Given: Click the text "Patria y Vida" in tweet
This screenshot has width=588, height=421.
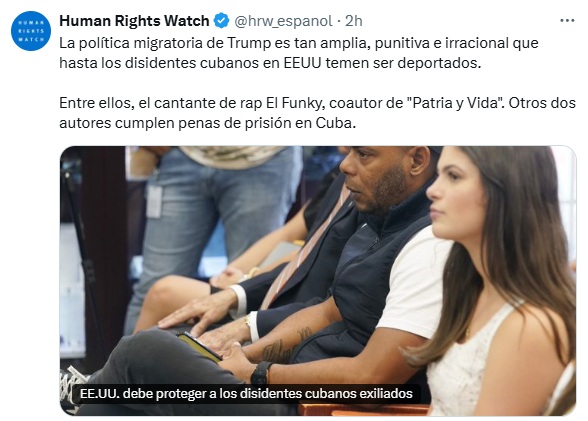Looking at the screenshot, I should click(455, 103).
